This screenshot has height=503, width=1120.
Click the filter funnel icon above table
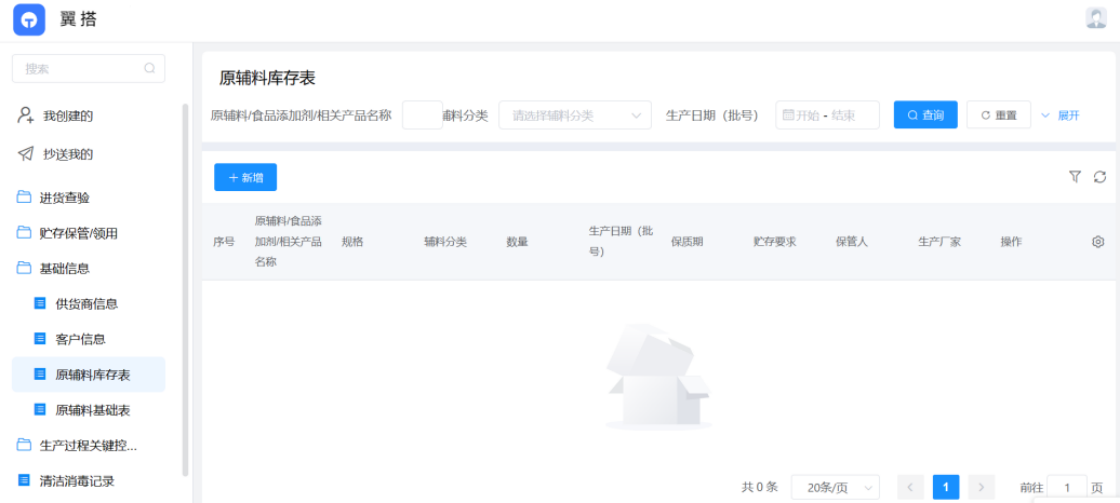click(1075, 177)
